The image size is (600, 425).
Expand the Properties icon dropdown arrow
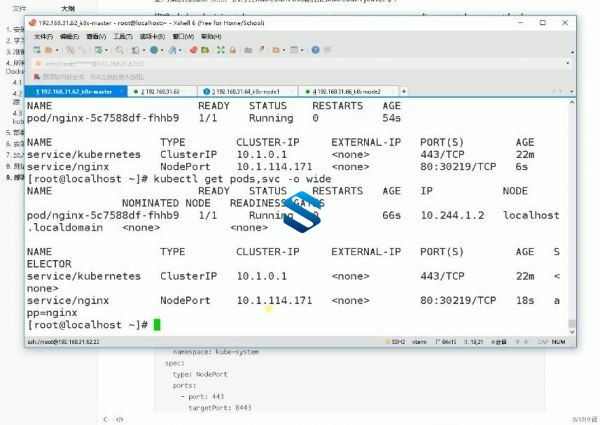coord(106,50)
